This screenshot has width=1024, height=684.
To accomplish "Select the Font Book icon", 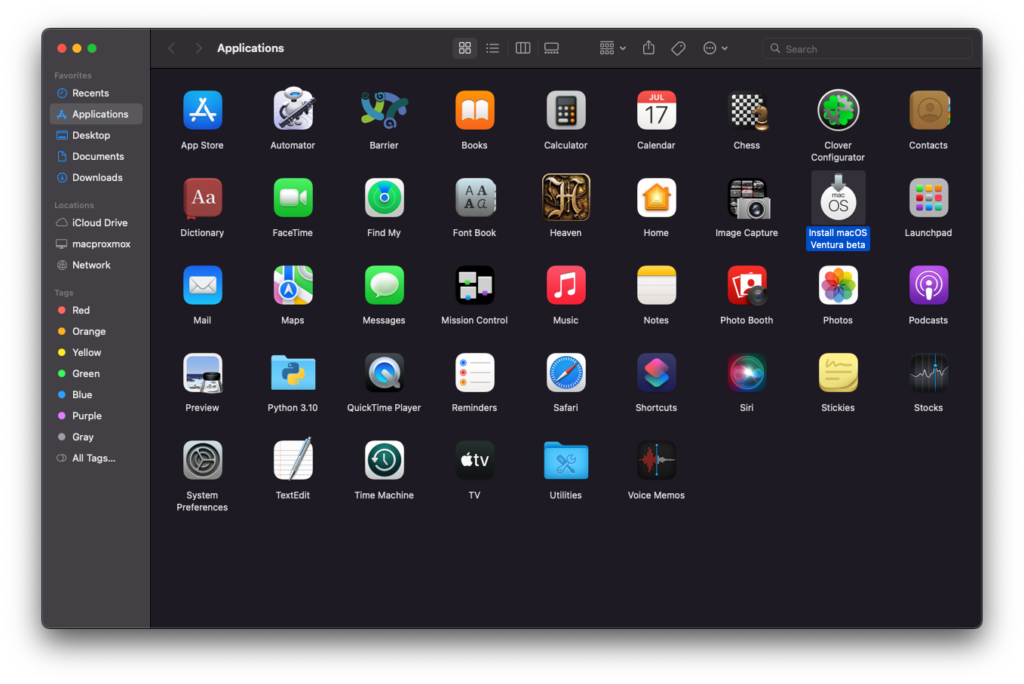I will (x=475, y=197).
